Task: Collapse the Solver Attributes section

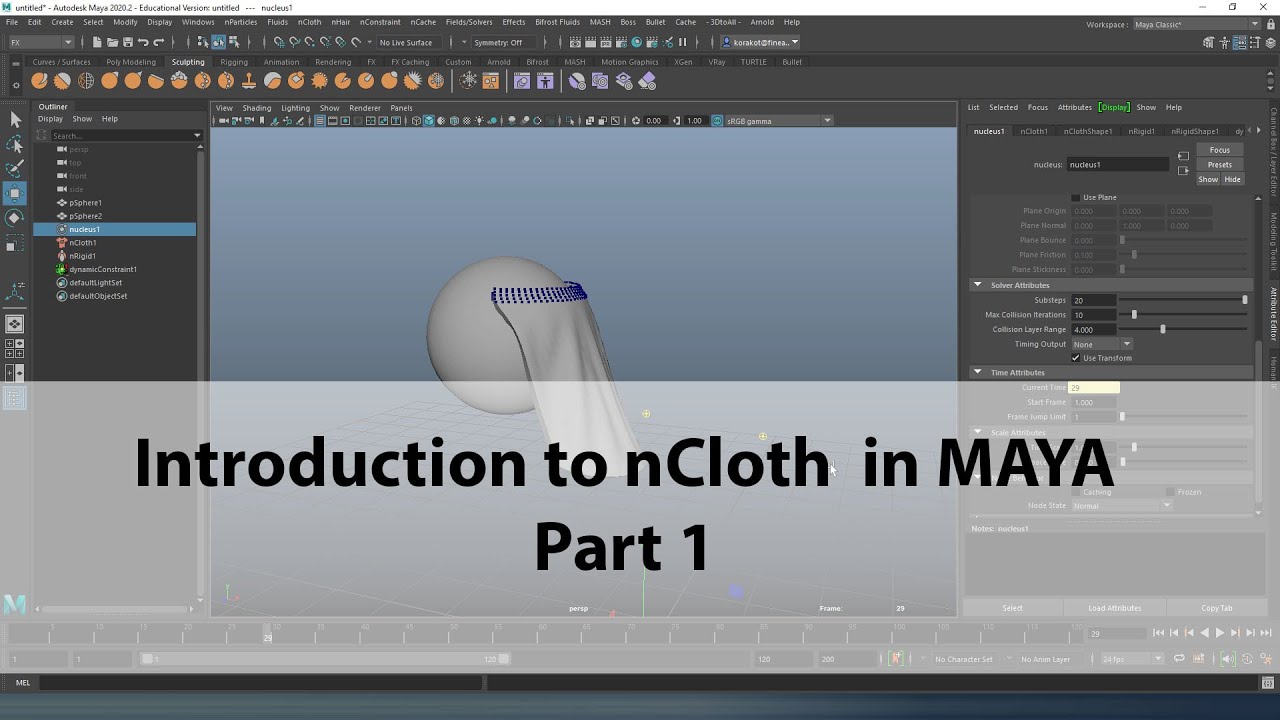Action: [x=978, y=285]
